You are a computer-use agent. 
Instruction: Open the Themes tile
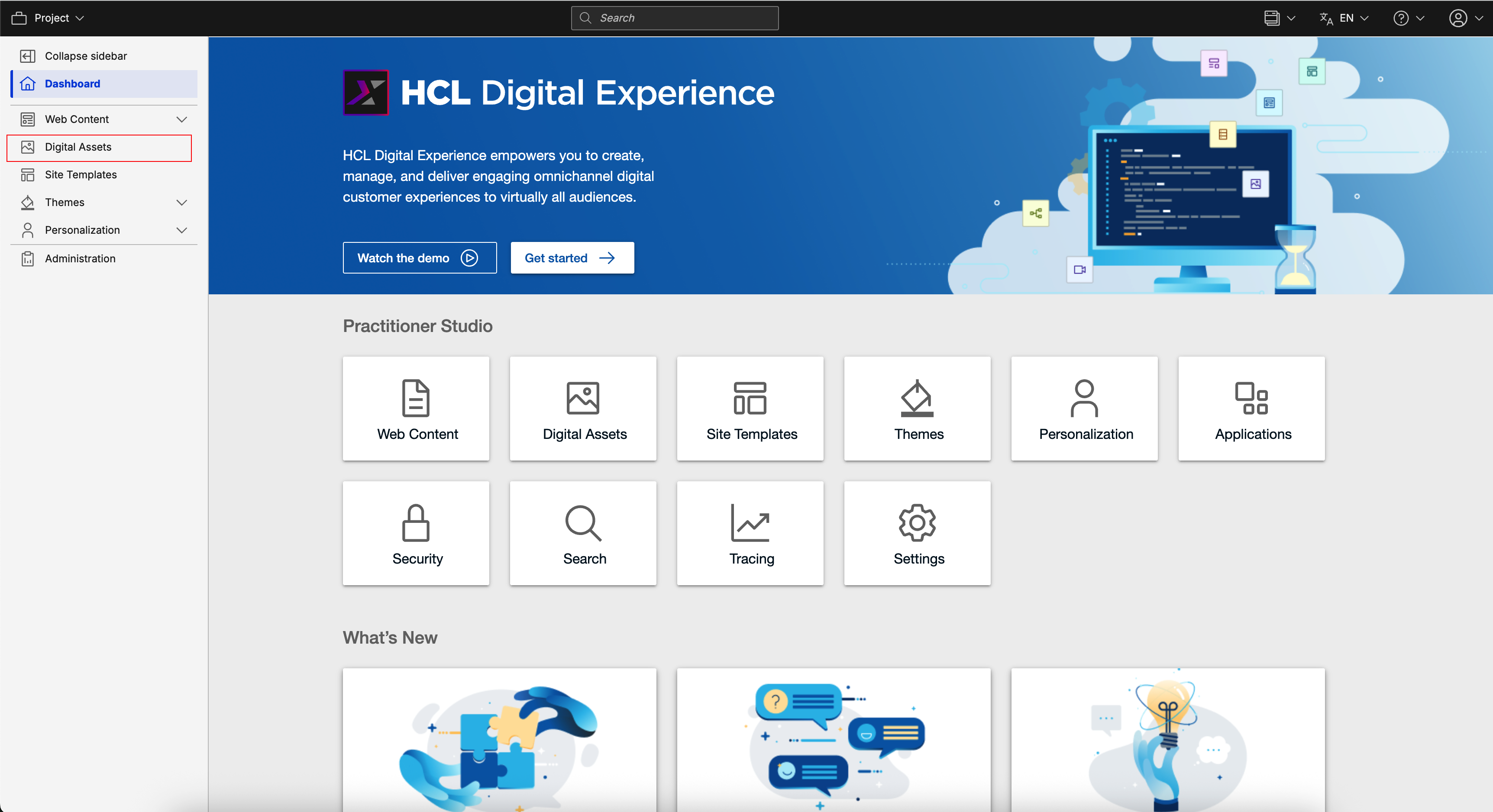[x=917, y=408]
